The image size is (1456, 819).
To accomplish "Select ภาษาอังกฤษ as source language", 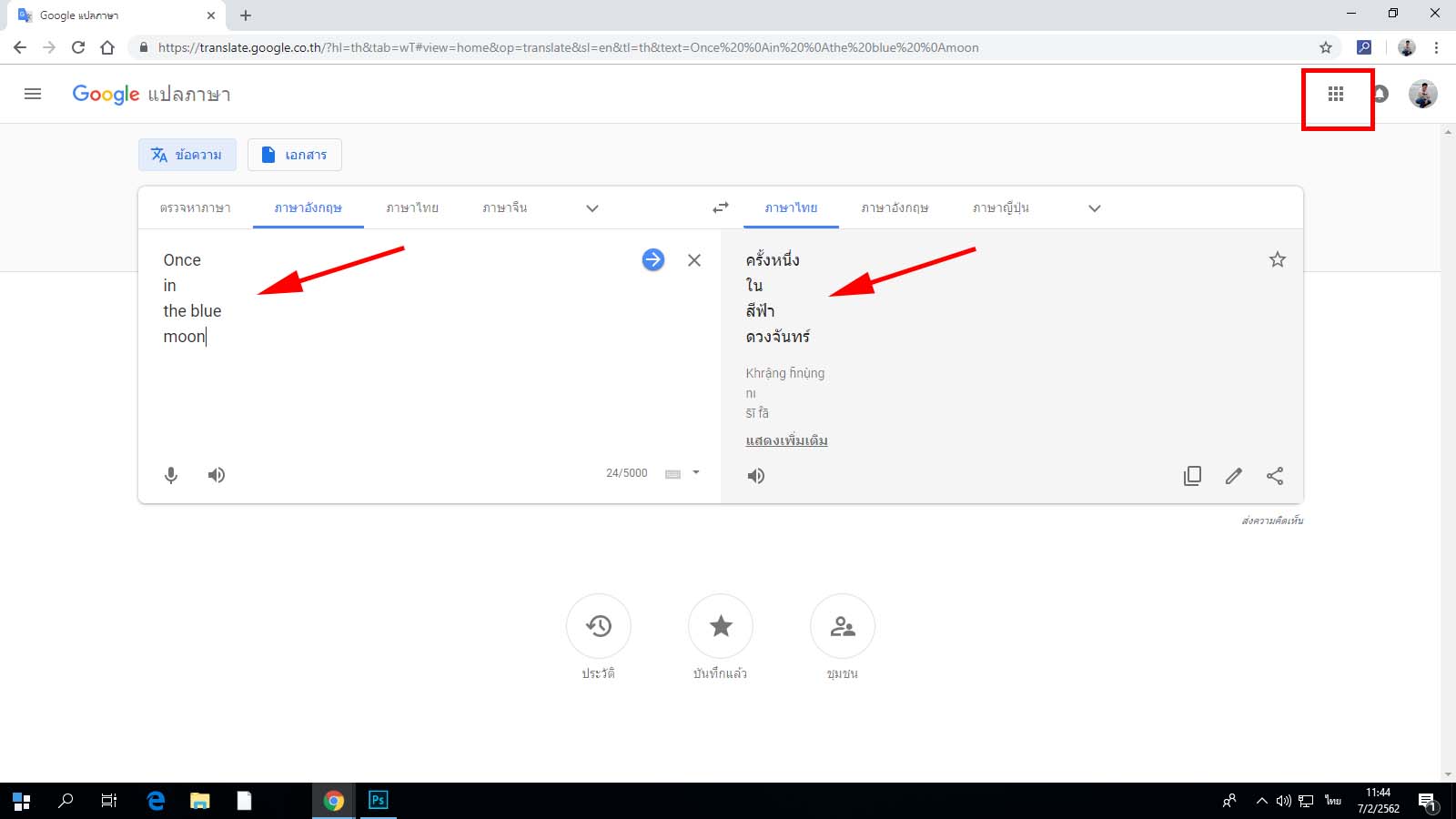I will coord(308,208).
